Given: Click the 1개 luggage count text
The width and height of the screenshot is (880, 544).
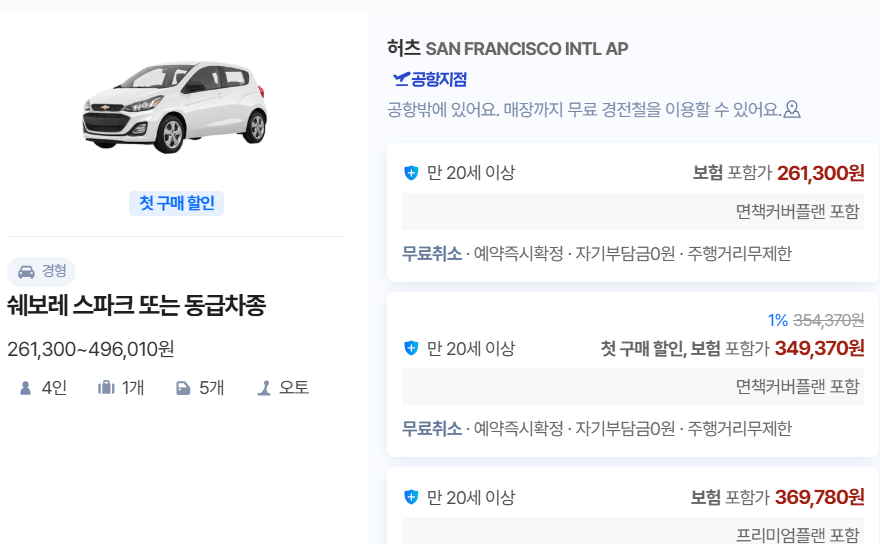Looking at the screenshot, I should click(133, 388).
